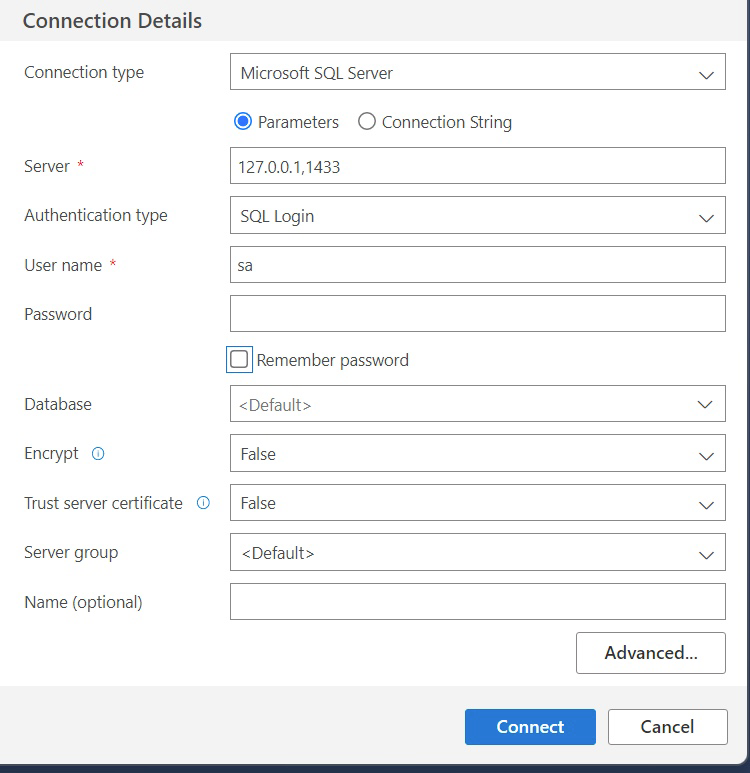Click the Server group chevron arrow
The width and height of the screenshot is (750, 773).
click(706, 554)
